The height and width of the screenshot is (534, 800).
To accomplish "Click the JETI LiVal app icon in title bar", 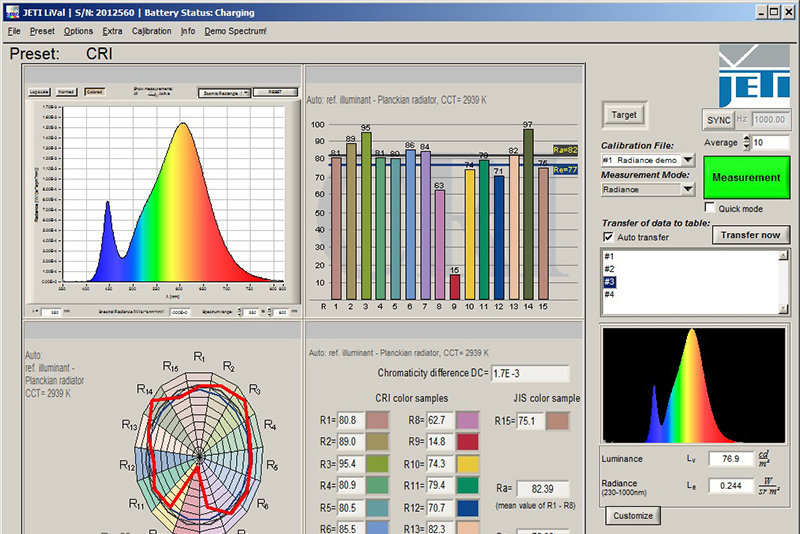I will point(12,12).
